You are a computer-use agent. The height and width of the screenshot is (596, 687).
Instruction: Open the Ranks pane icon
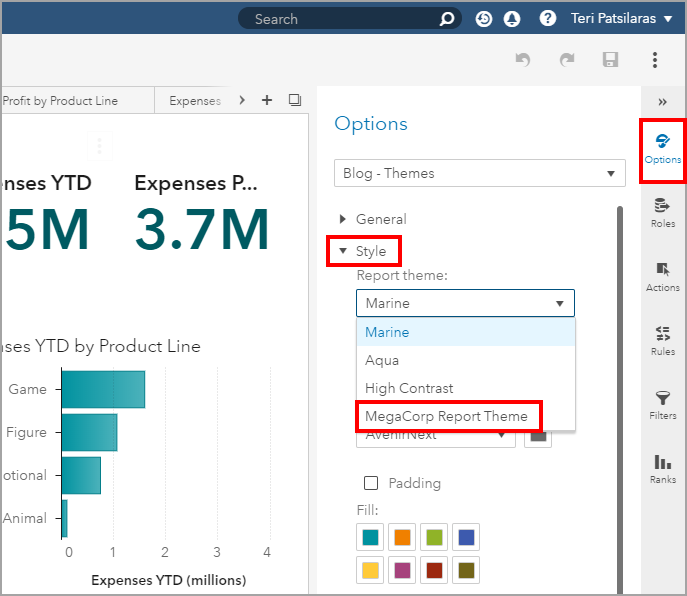point(662,468)
